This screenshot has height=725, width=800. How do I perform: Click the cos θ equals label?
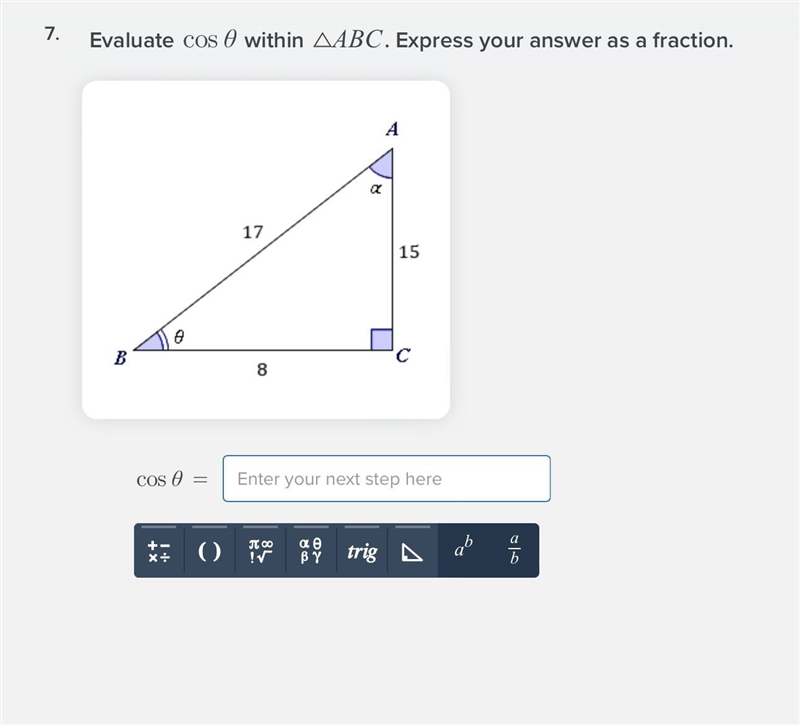[x=172, y=479]
